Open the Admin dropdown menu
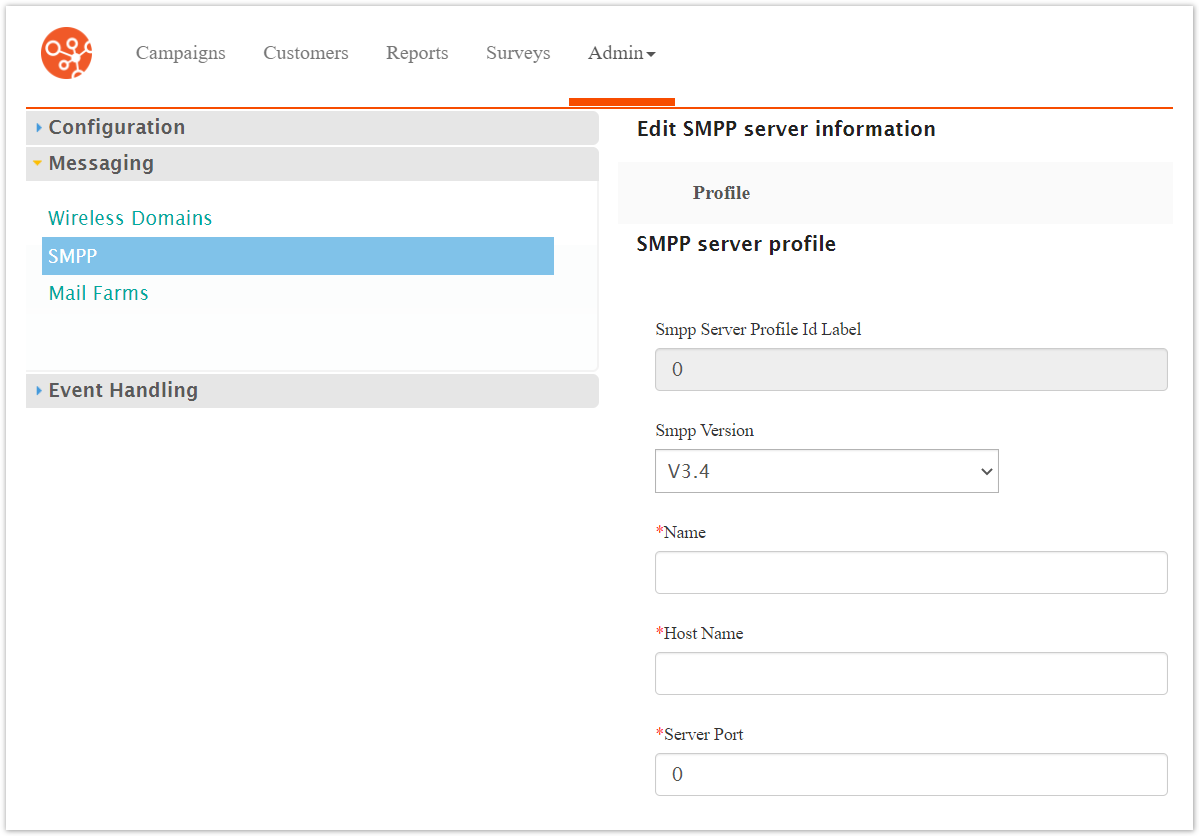1199x836 pixels. tap(621, 53)
